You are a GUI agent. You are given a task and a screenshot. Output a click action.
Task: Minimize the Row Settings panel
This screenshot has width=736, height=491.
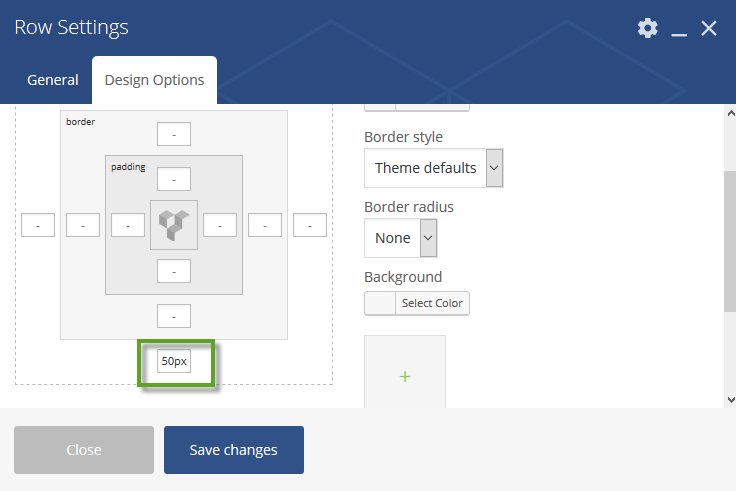coord(679,29)
